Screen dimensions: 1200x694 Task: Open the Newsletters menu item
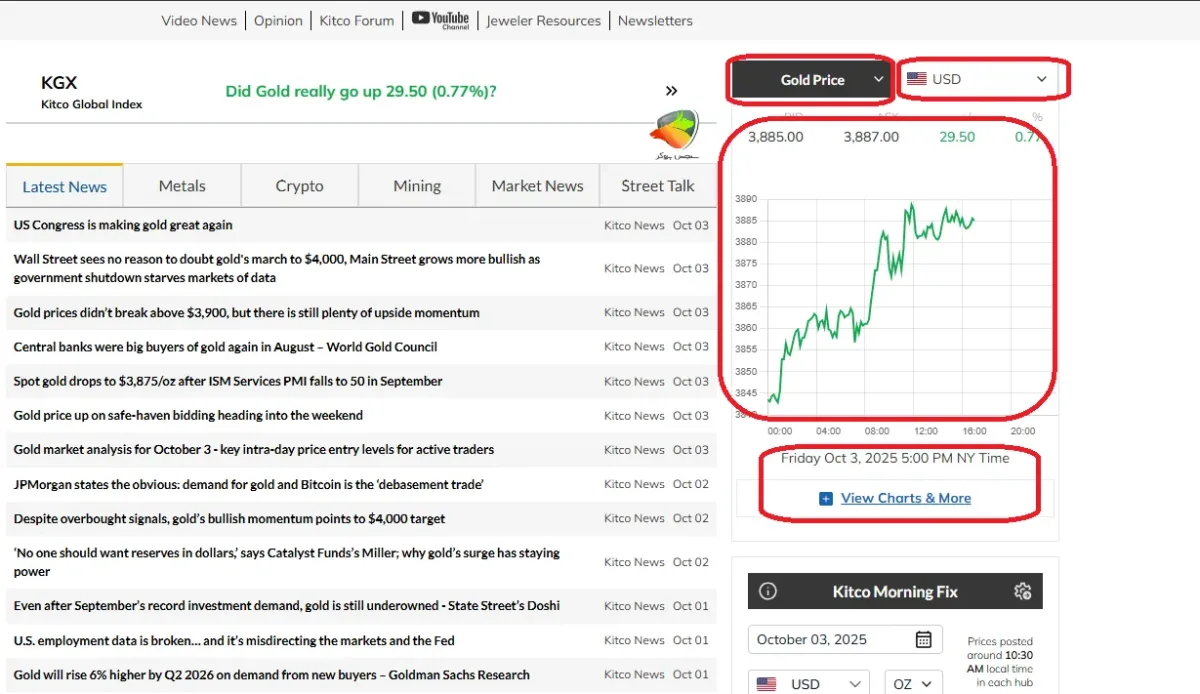[x=655, y=20]
